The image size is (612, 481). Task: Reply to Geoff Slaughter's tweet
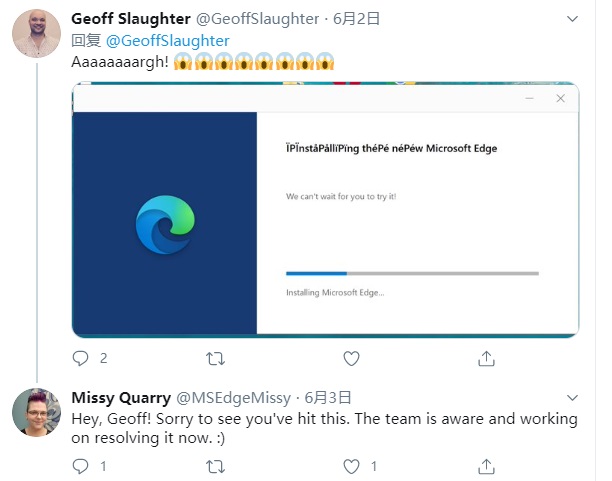point(81,358)
